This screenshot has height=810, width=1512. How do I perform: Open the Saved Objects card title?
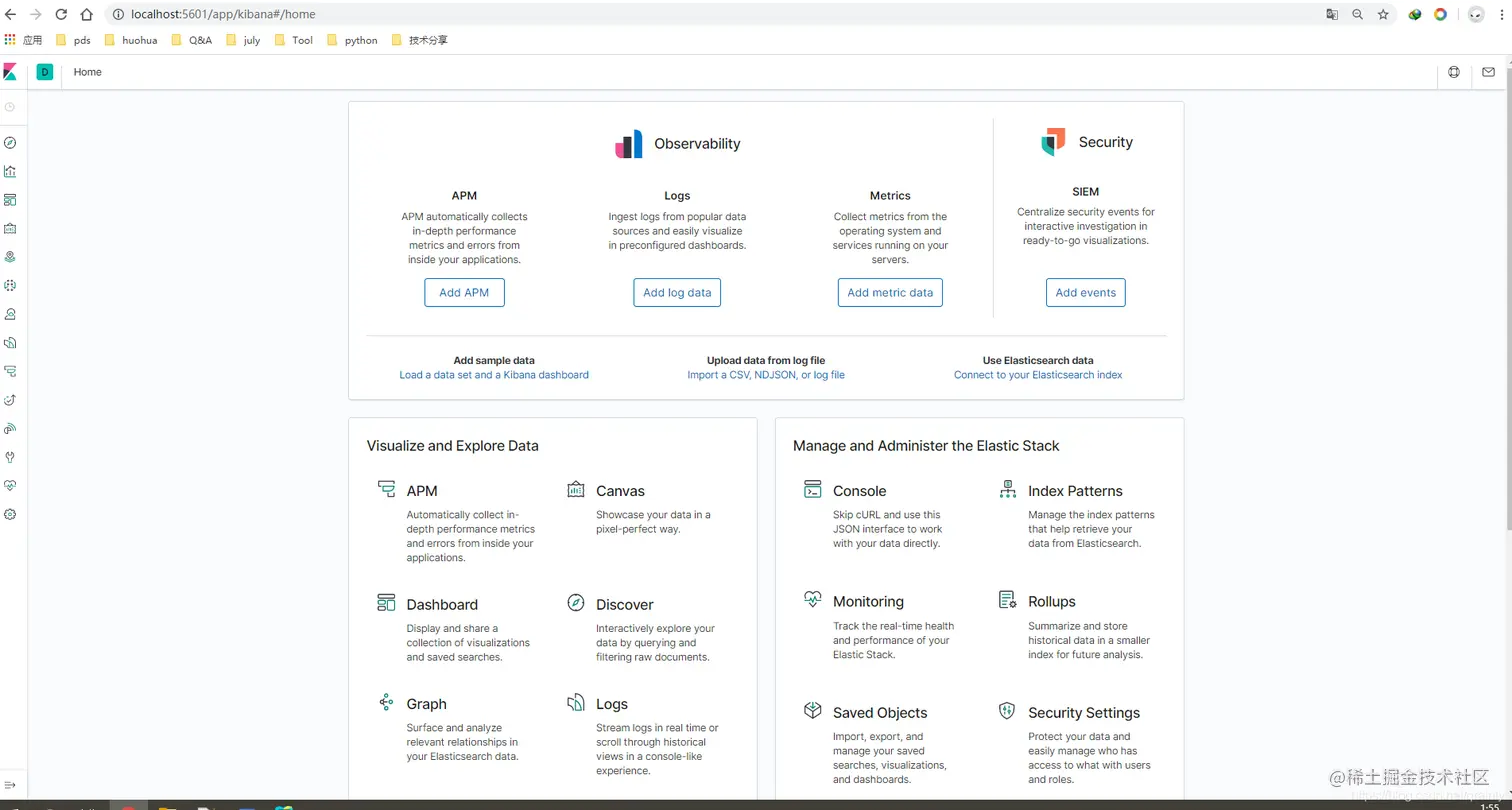point(880,713)
